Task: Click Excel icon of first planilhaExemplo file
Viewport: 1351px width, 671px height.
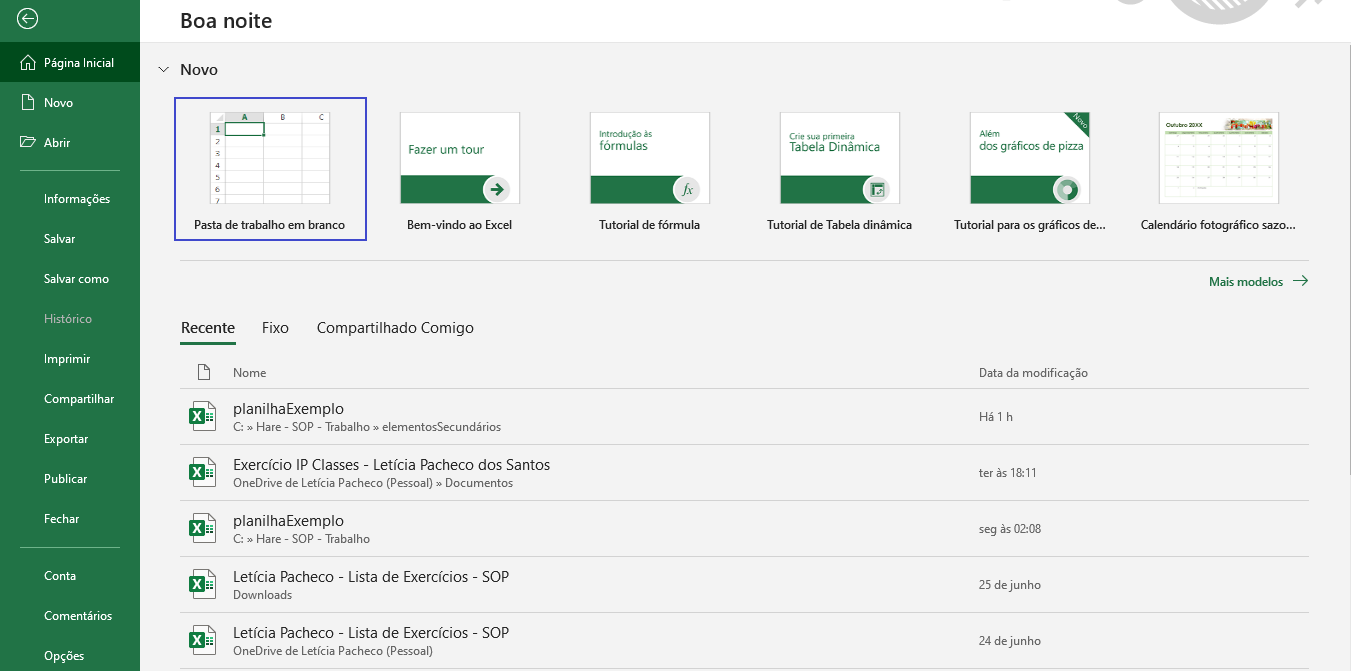Action: click(203, 416)
